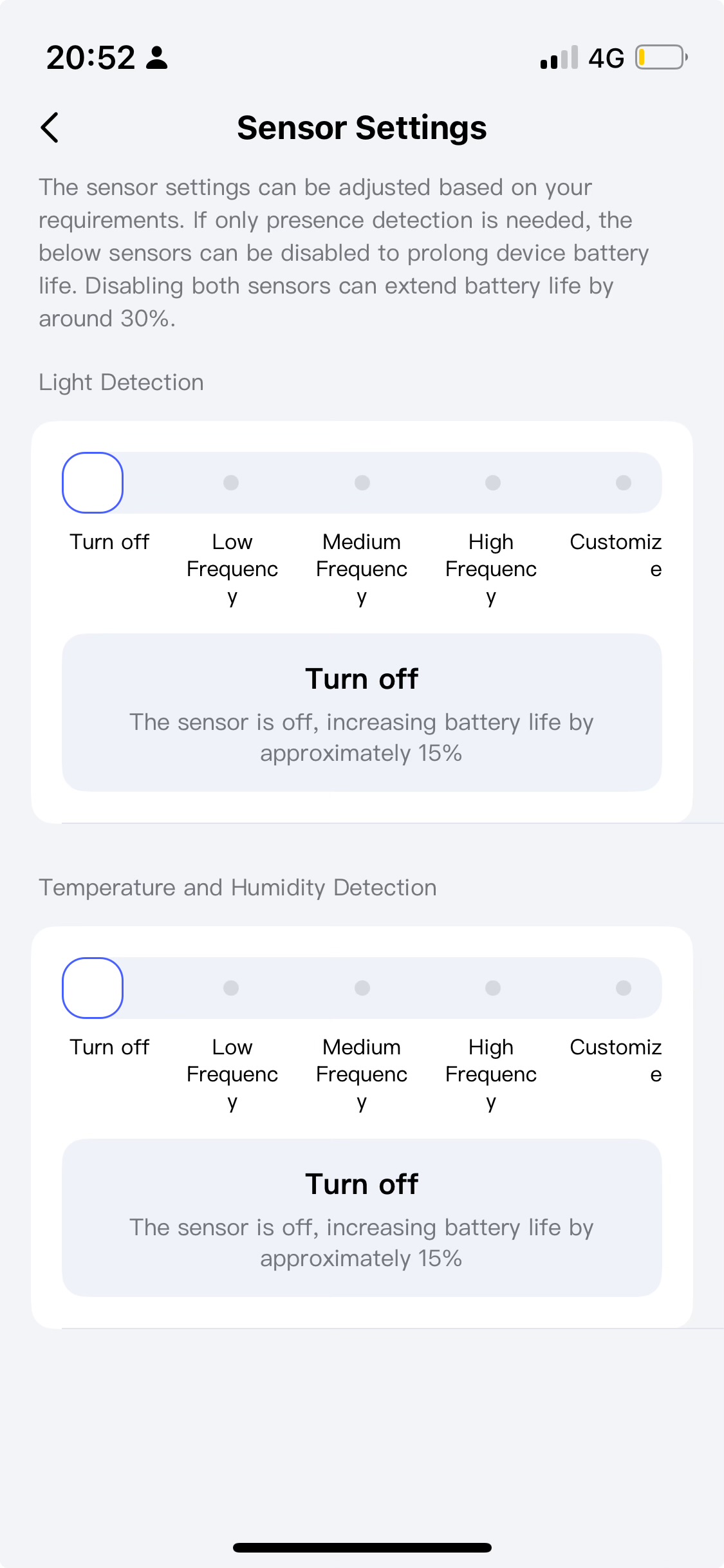Image resolution: width=724 pixels, height=1568 pixels.
Task: Tap 'Medium Frequency' label under Light Detection
Action: tap(362, 568)
